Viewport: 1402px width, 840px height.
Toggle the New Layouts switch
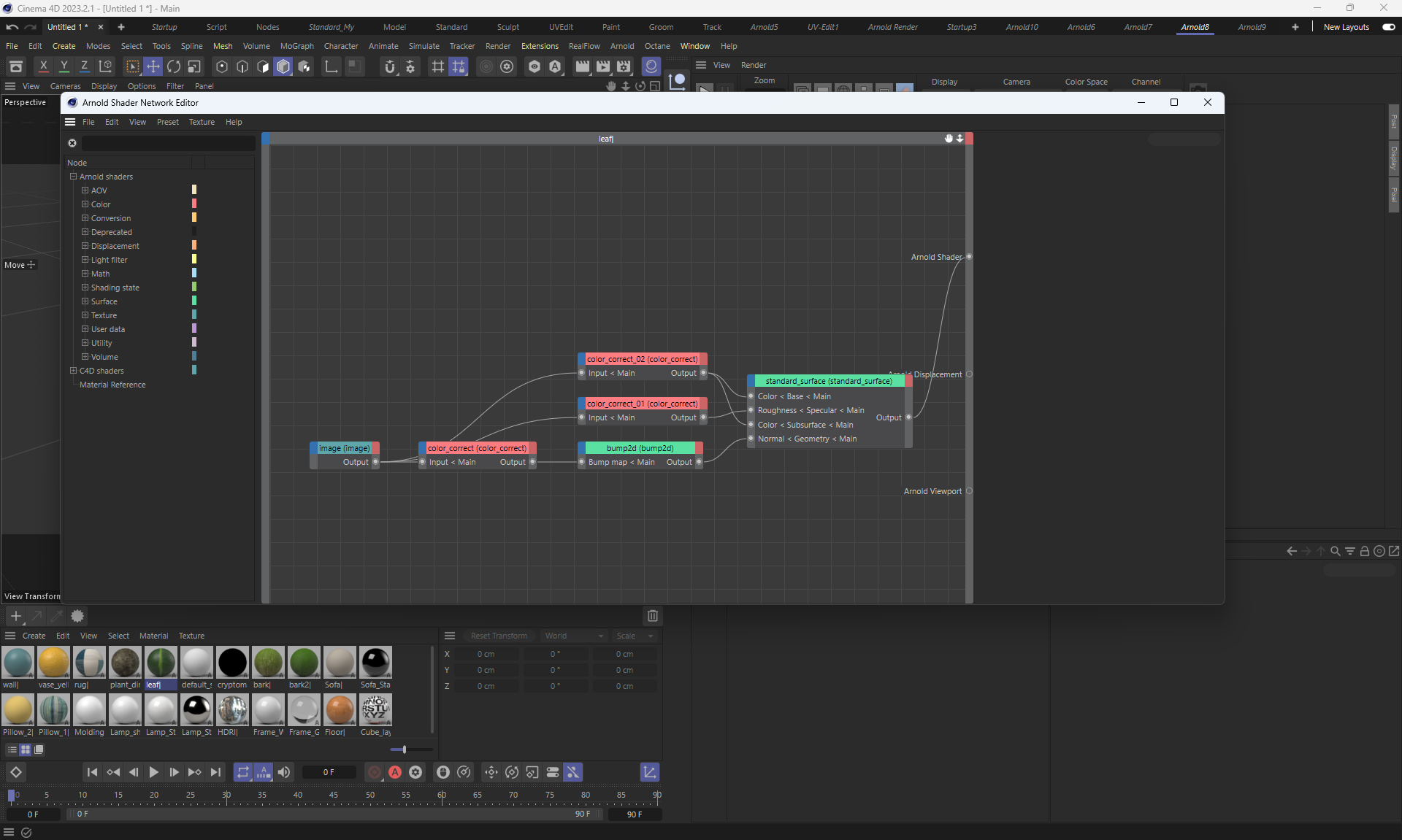pos(1388,27)
